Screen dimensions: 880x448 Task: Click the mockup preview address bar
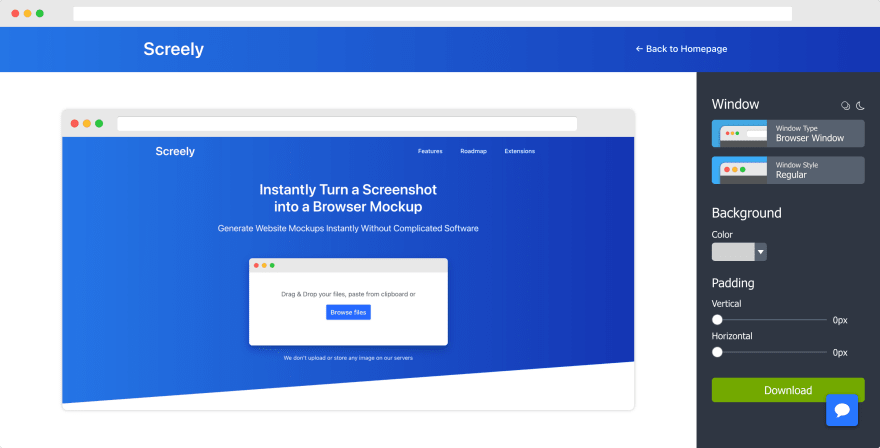coord(347,124)
